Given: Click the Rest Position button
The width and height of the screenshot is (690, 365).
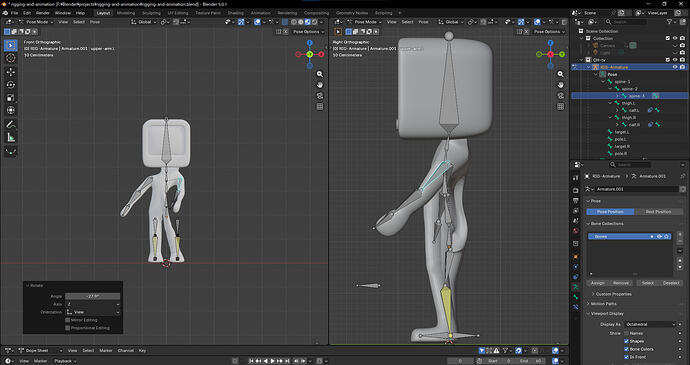Looking at the screenshot, I should [658, 212].
